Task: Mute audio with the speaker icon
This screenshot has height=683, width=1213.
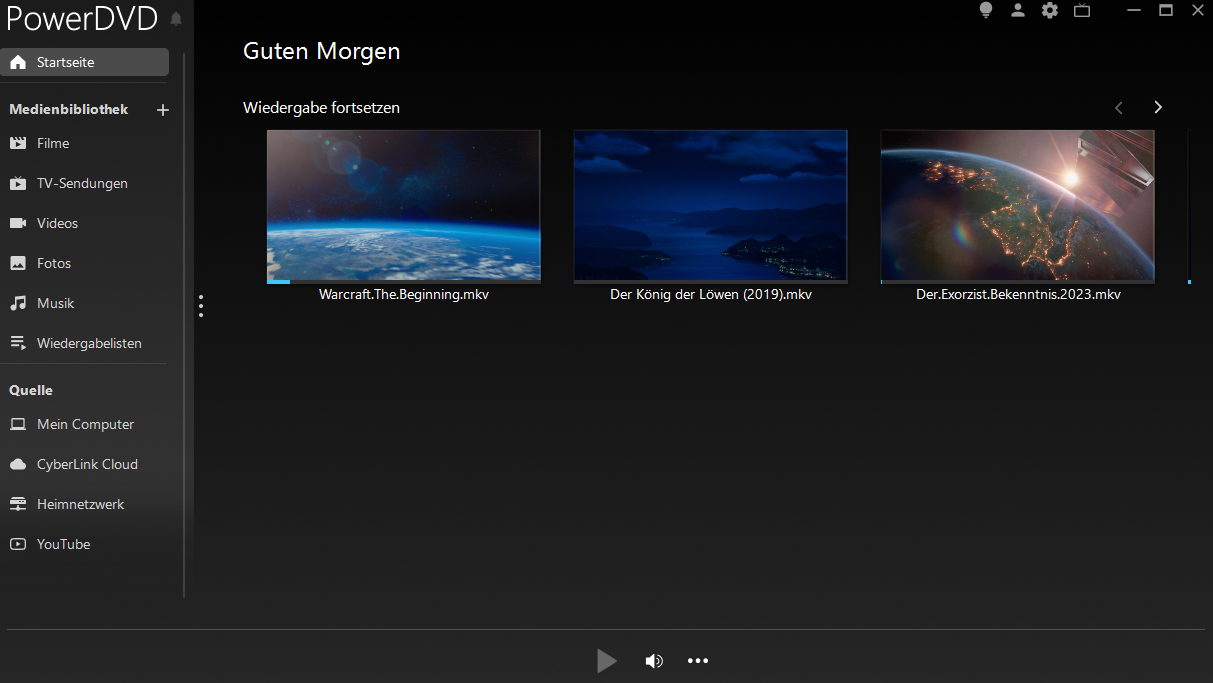Action: (654, 661)
